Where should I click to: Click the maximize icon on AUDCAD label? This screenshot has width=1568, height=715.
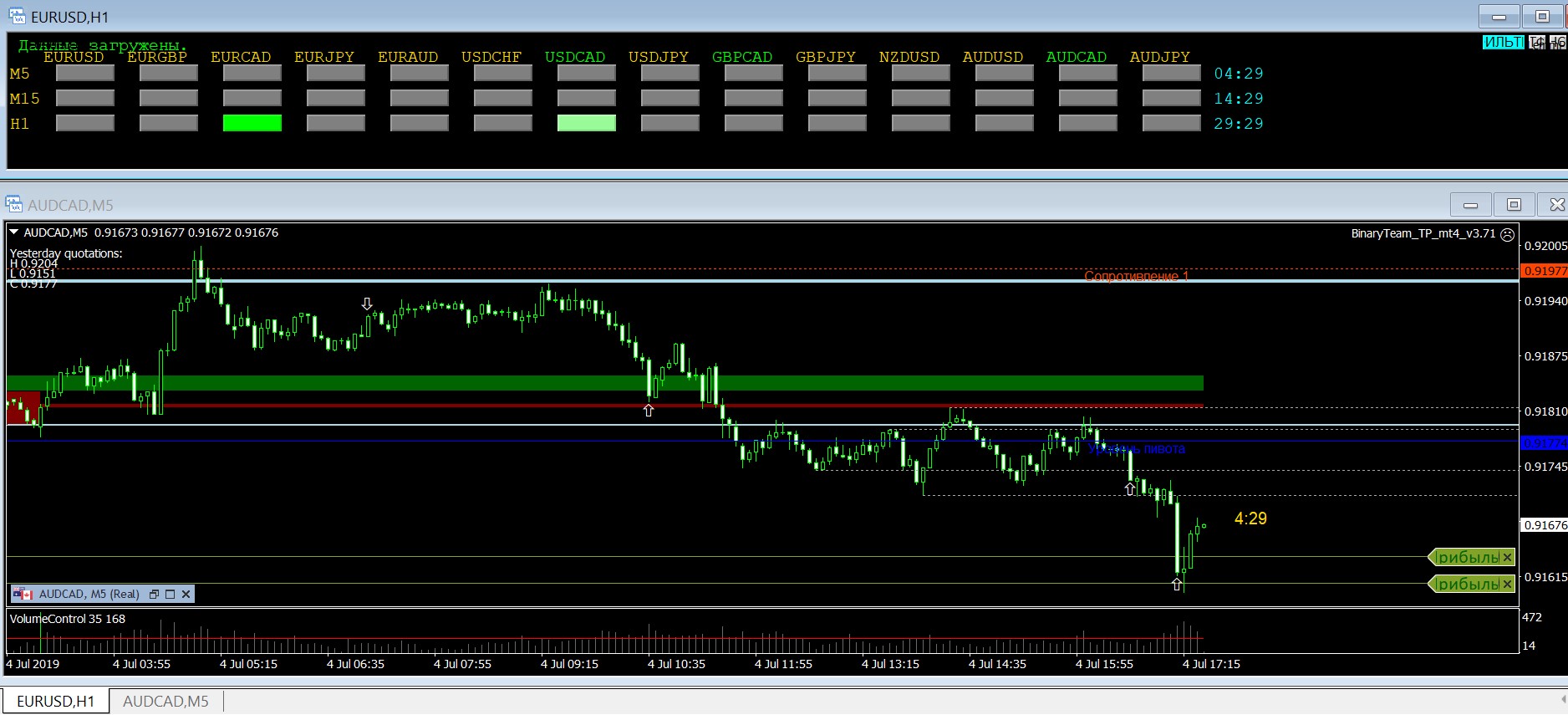tap(170, 595)
